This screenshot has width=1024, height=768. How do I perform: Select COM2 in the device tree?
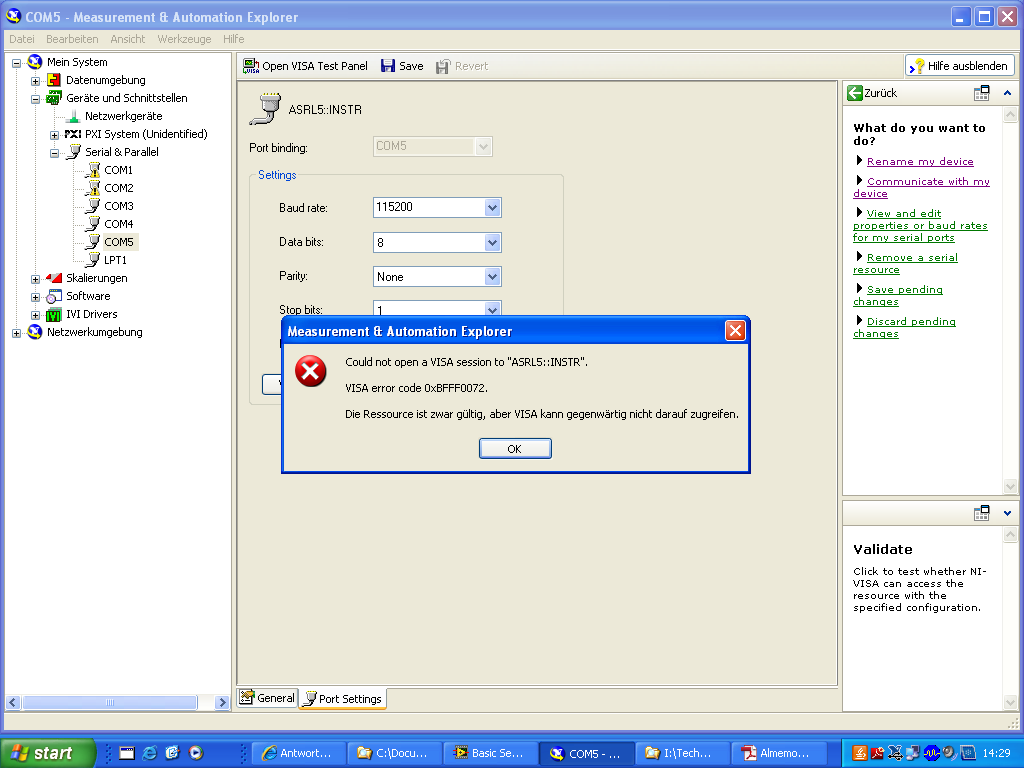click(x=118, y=188)
